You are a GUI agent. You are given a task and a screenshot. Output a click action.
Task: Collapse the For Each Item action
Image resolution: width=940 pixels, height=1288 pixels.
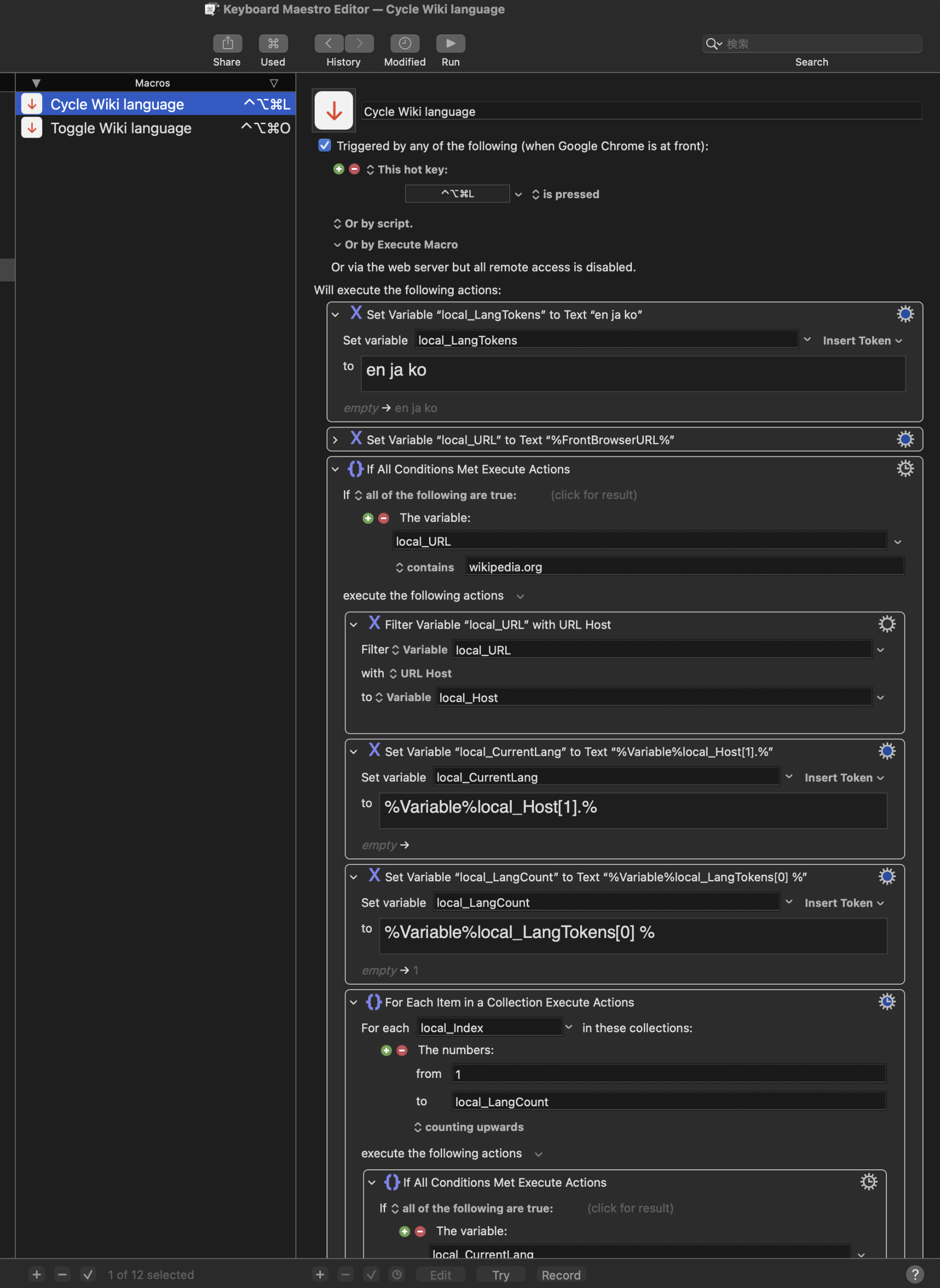coord(353,1002)
